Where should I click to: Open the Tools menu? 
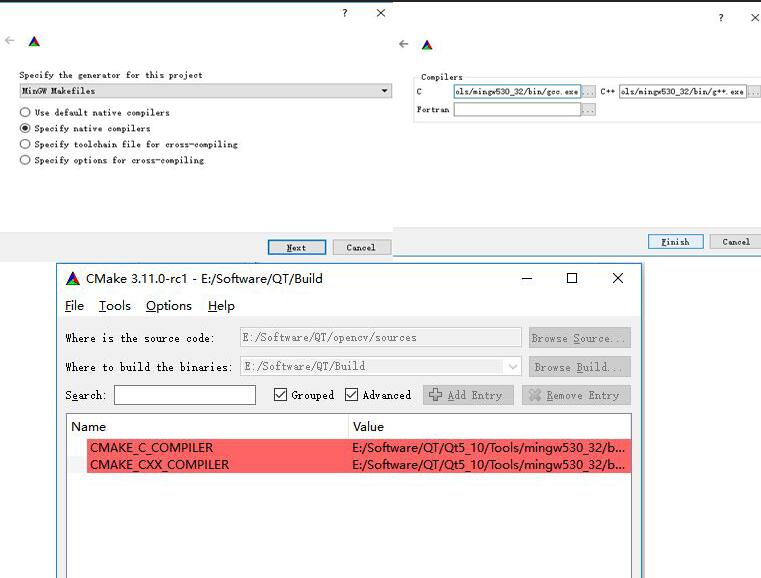115,306
